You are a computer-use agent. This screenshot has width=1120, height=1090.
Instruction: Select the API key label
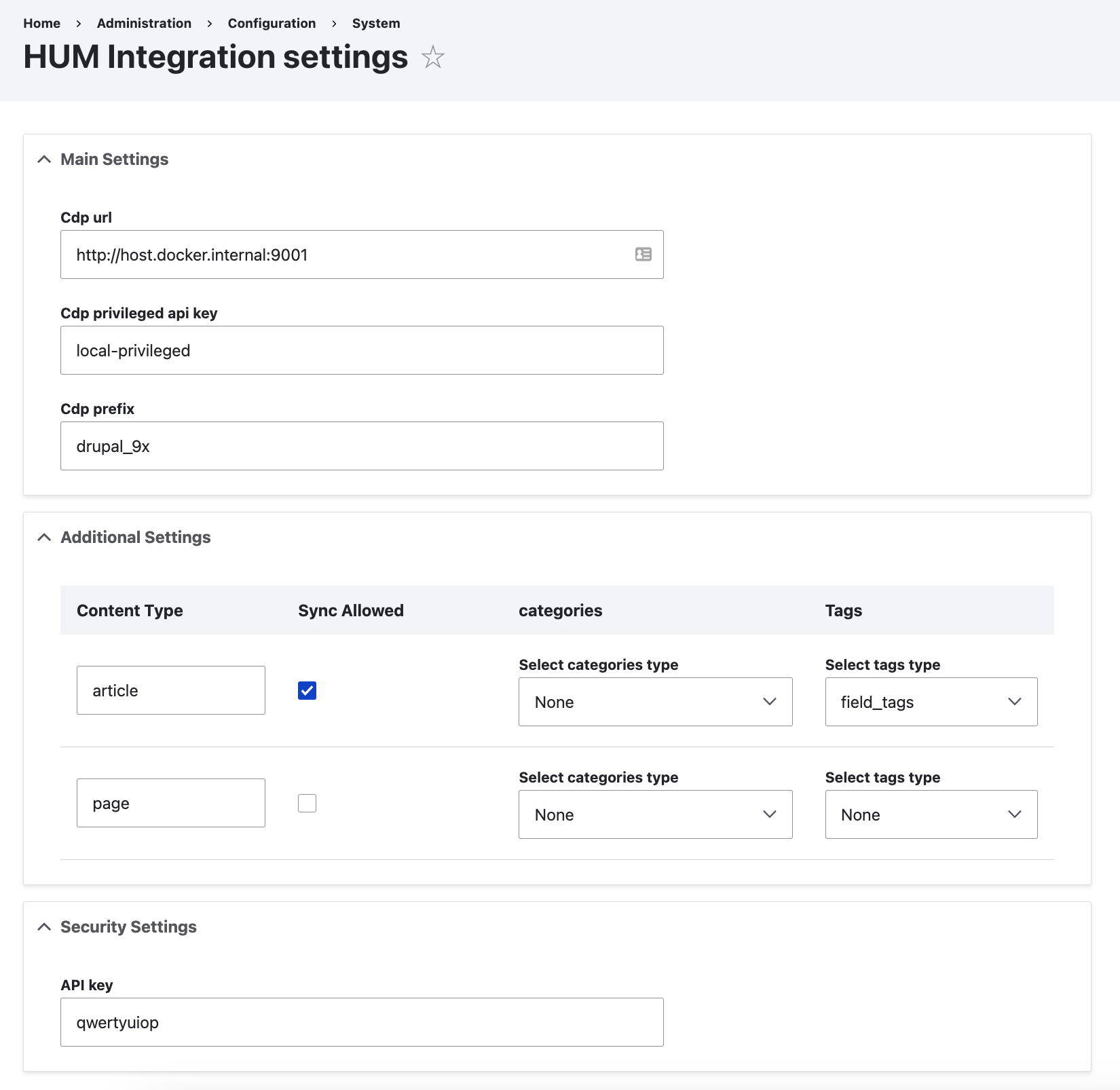[87, 985]
